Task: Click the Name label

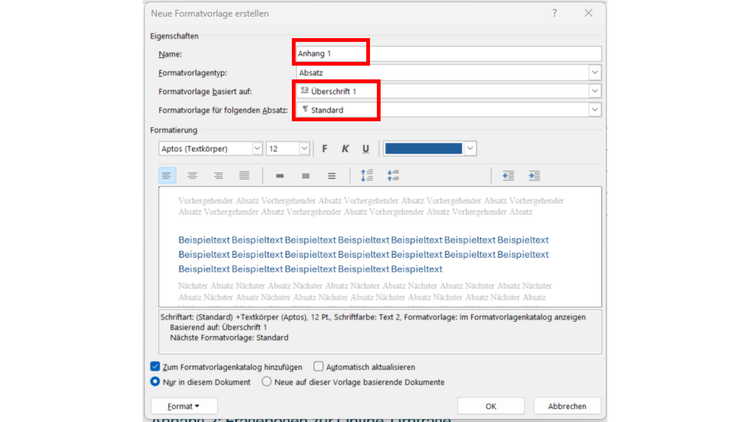Action: (170, 54)
